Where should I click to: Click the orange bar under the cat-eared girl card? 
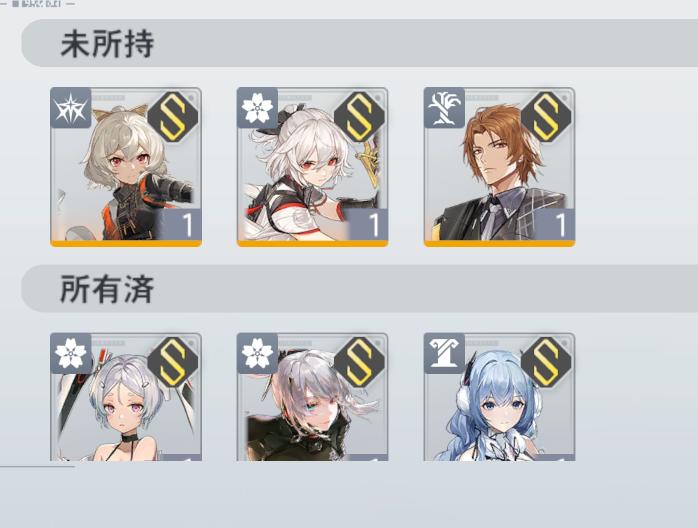coord(126,244)
